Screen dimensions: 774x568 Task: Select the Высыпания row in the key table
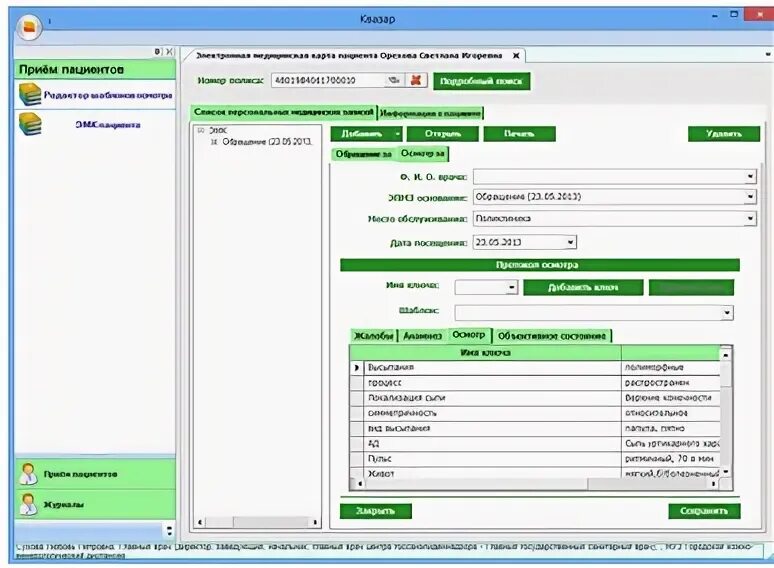[535, 368]
